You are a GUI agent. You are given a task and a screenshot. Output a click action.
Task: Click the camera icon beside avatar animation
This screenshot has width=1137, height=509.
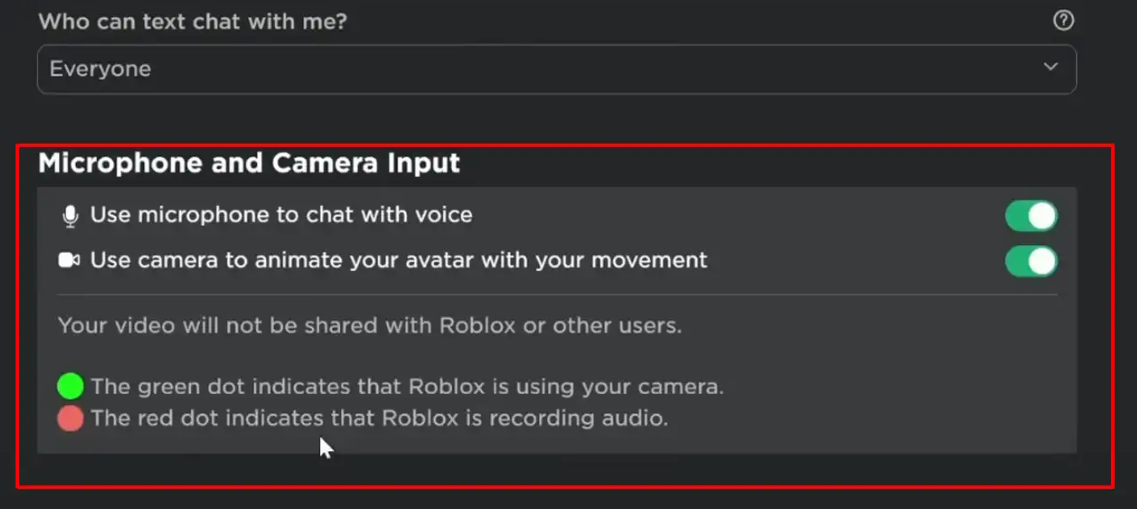(x=69, y=260)
